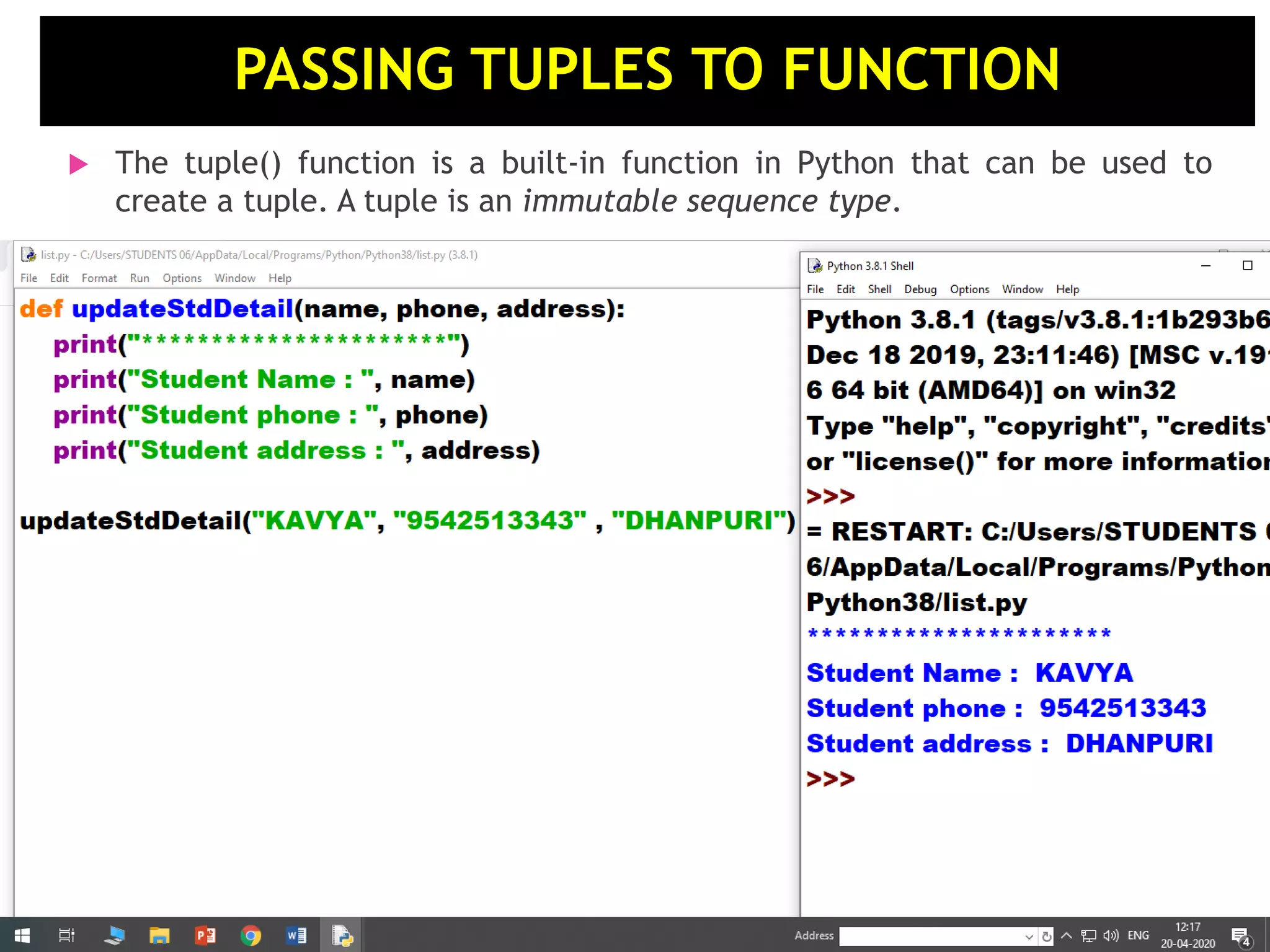Open Options menu in Python Shell window

[969, 289]
